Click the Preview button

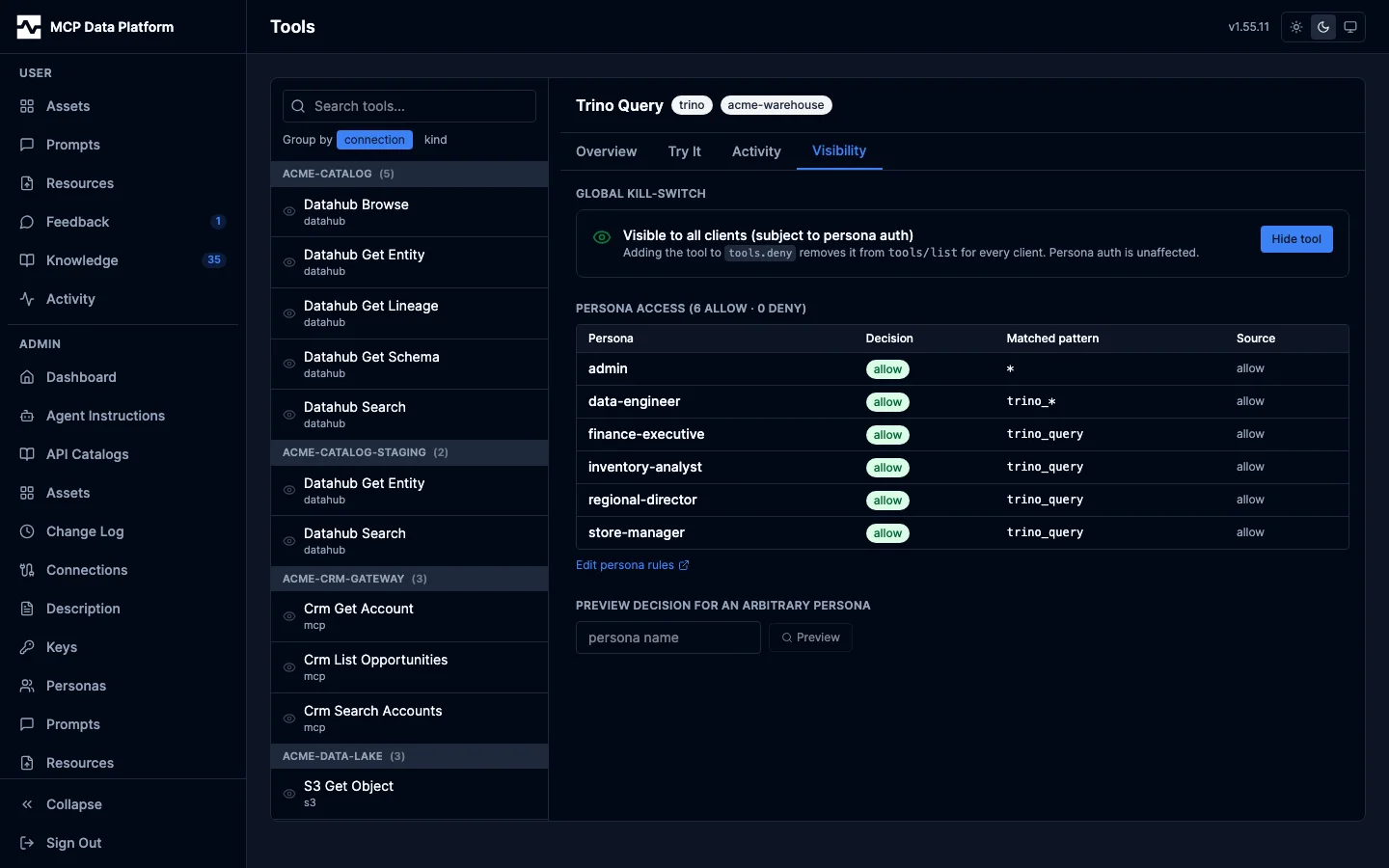pyautogui.click(x=810, y=637)
